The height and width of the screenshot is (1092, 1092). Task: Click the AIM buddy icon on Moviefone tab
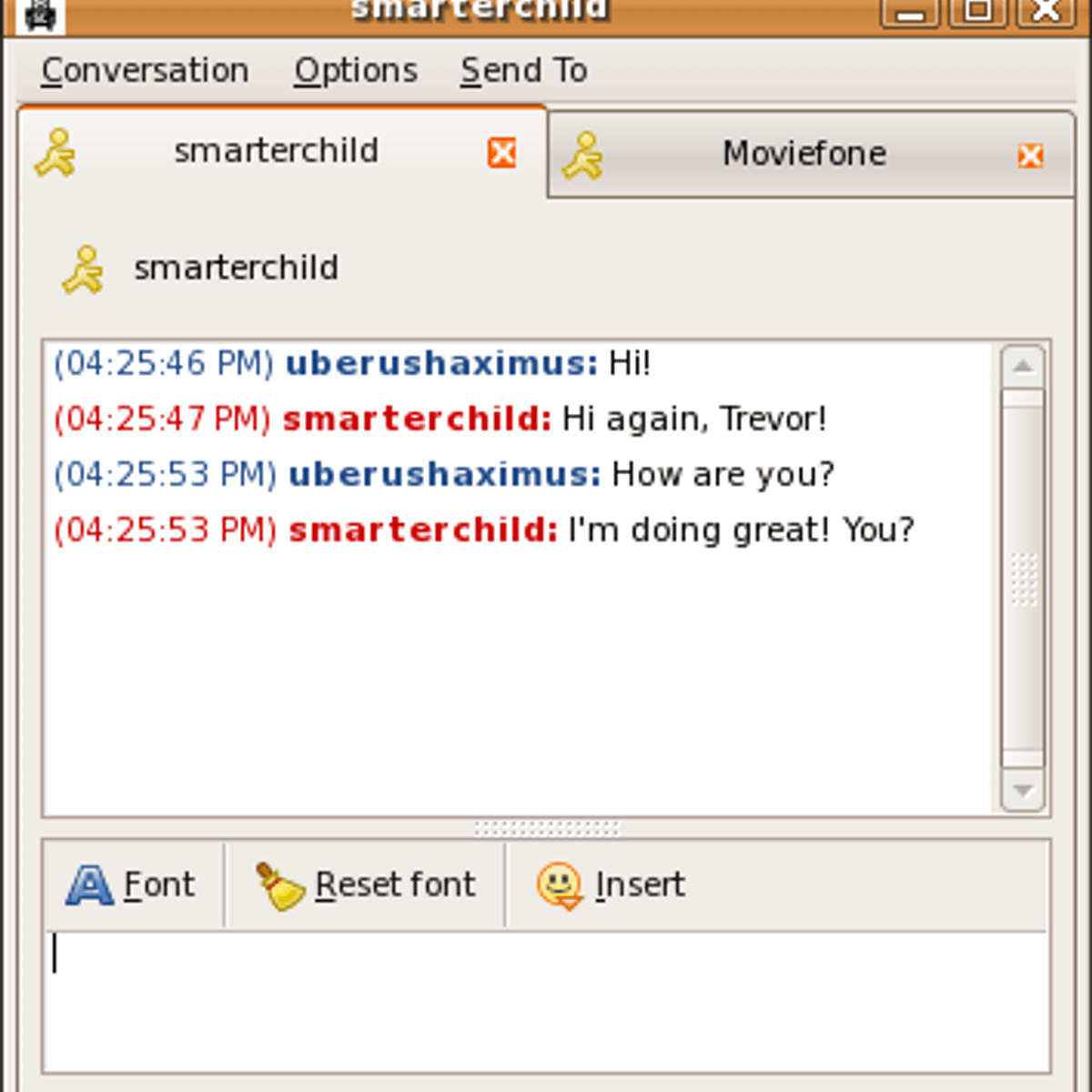point(583,155)
